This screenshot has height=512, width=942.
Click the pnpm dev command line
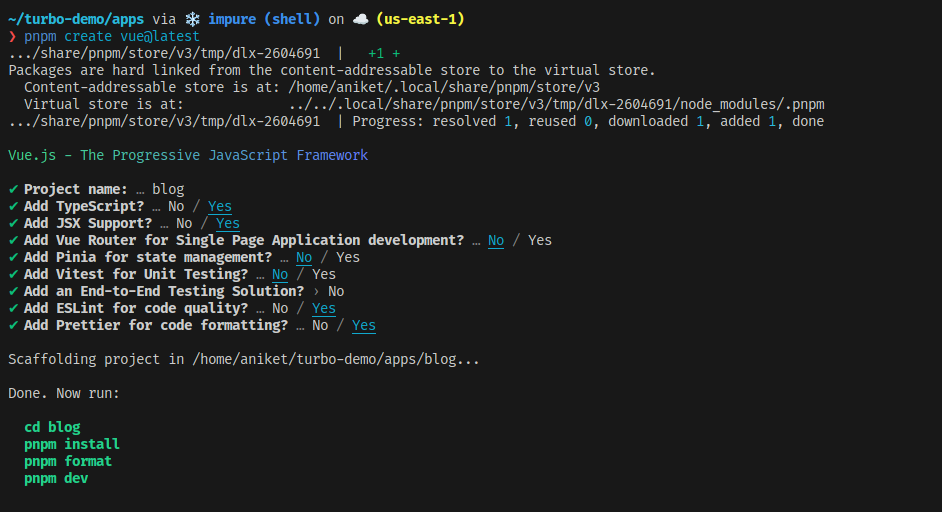tap(56, 478)
